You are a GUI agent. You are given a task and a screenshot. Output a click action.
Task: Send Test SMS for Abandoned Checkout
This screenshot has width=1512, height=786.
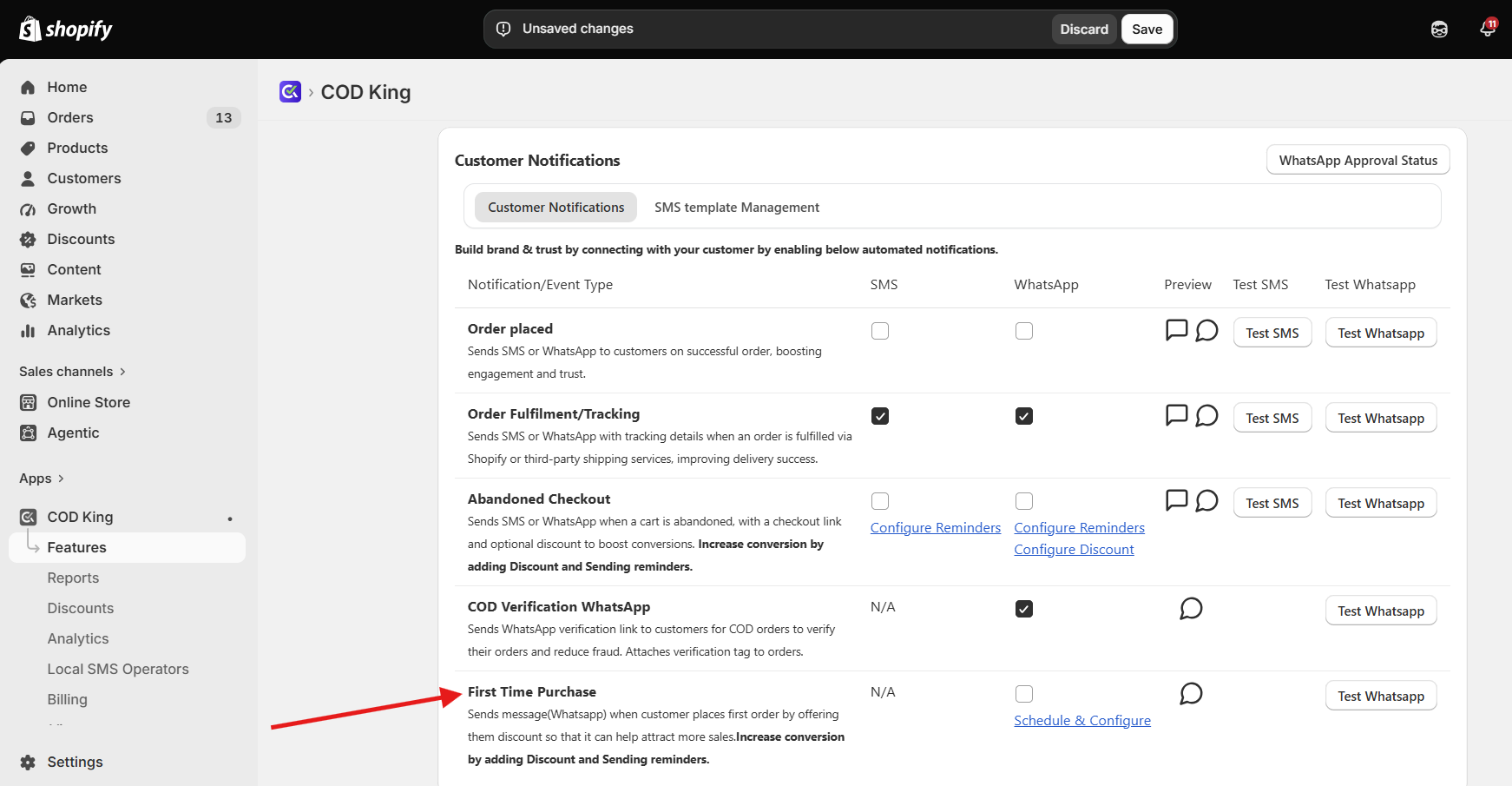[x=1272, y=503]
